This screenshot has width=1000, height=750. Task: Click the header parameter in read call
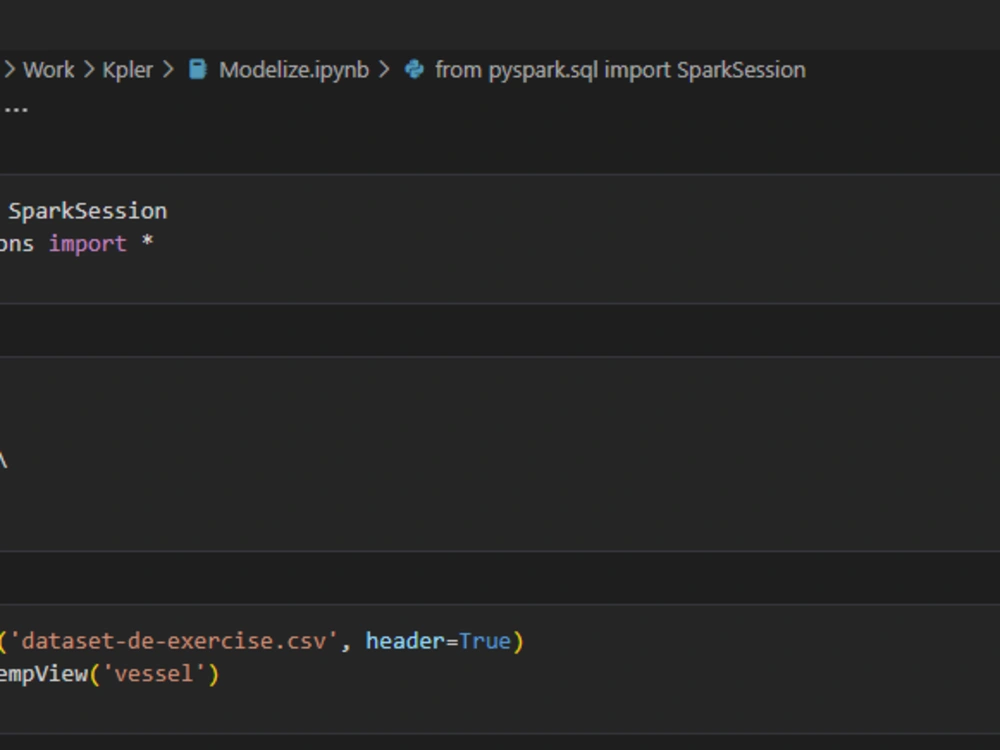click(405, 641)
